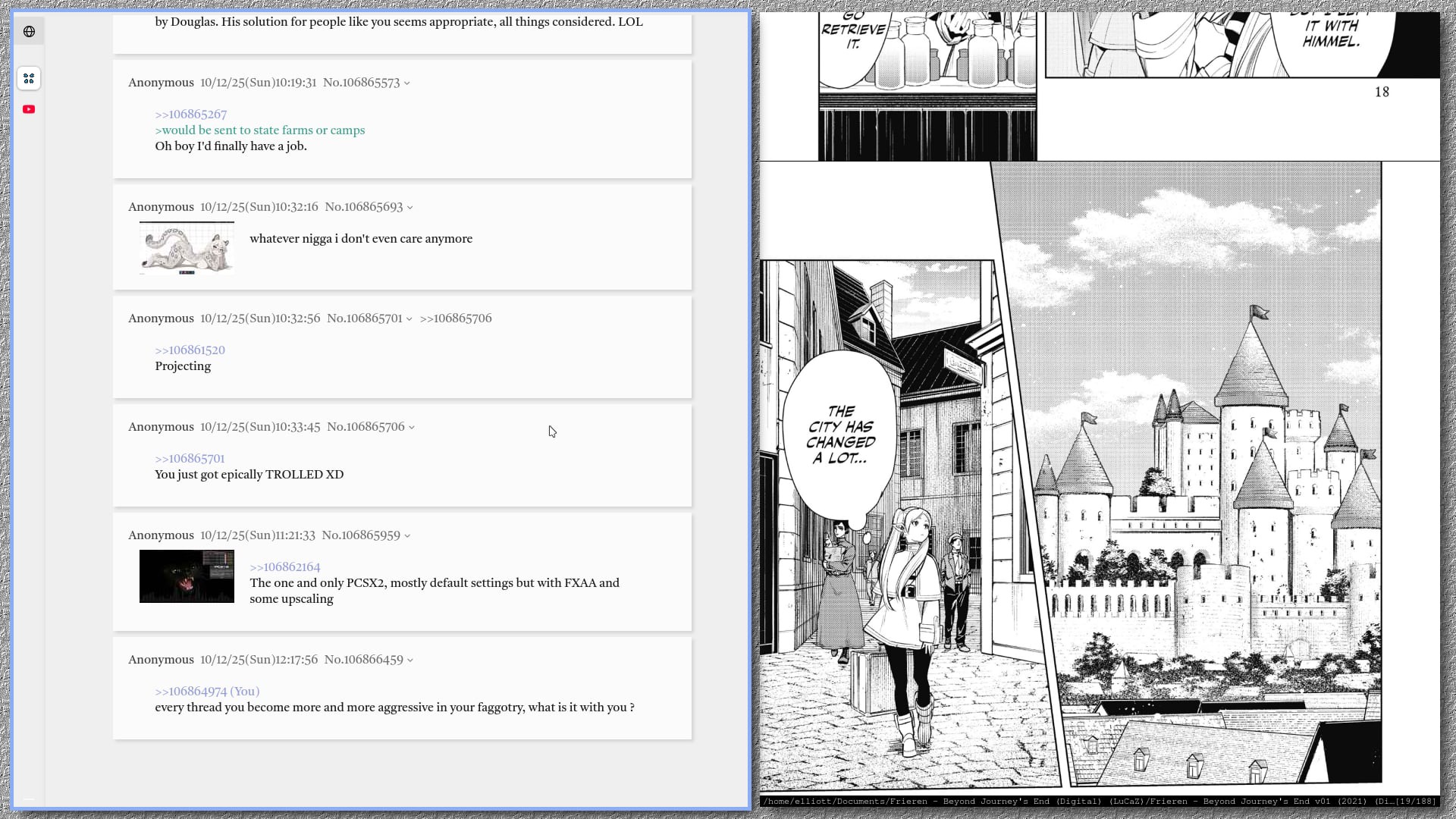Expand post menu arrow for No.106865573
This screenshot has height=819, width=1456.
(x=407, y=83)
